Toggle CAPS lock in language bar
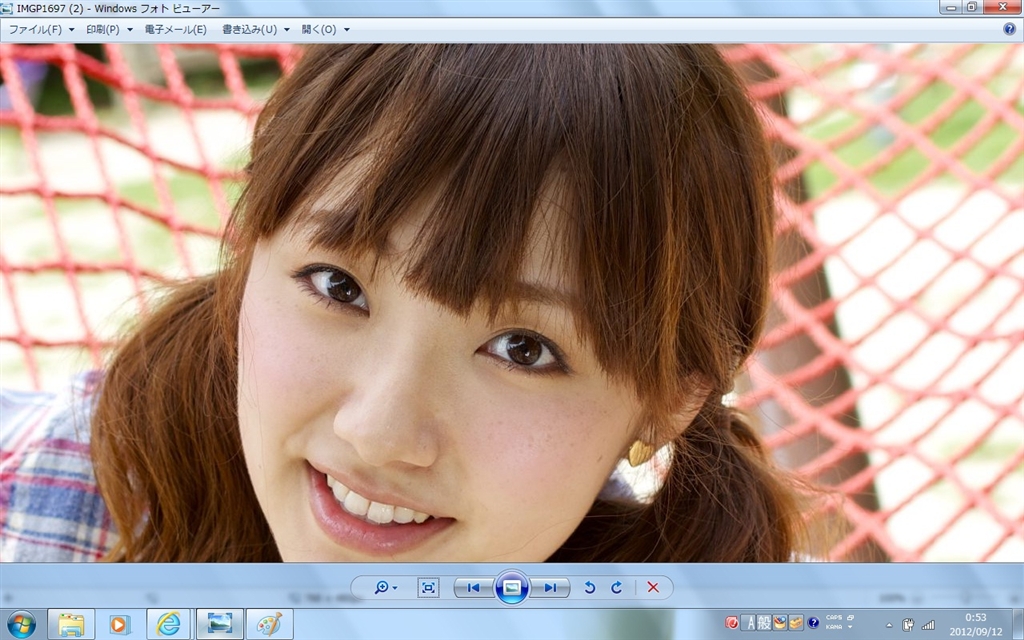 833,618
